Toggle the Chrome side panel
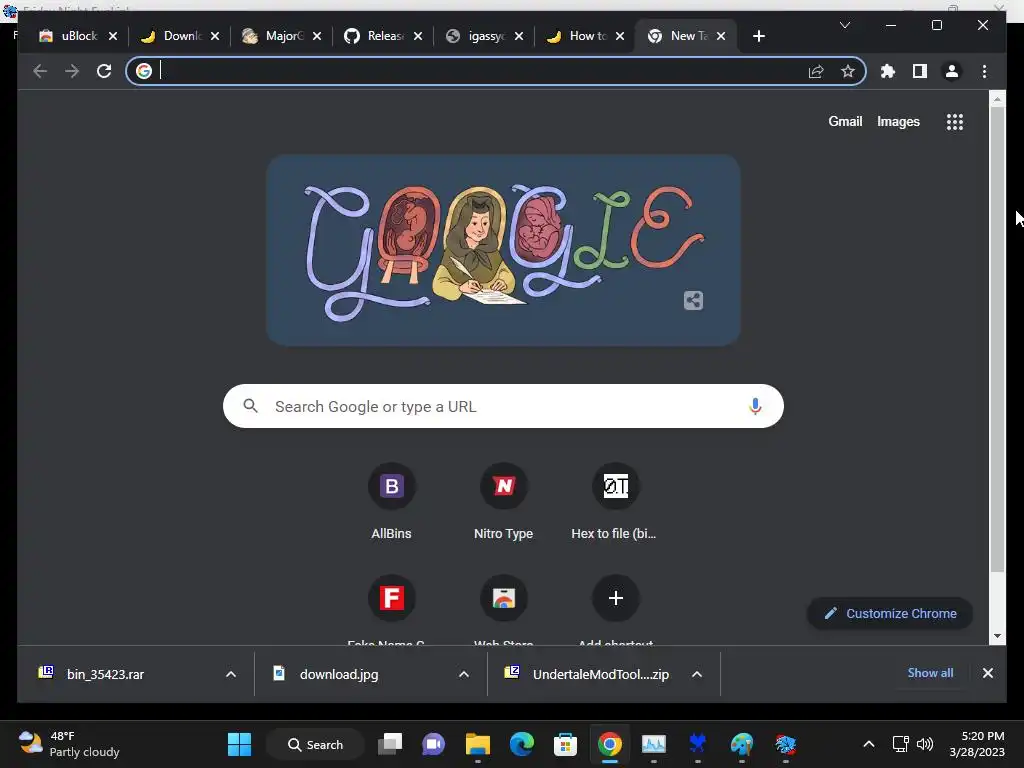This screenshot has width=1024, height=768. click(x=920, y=71)
